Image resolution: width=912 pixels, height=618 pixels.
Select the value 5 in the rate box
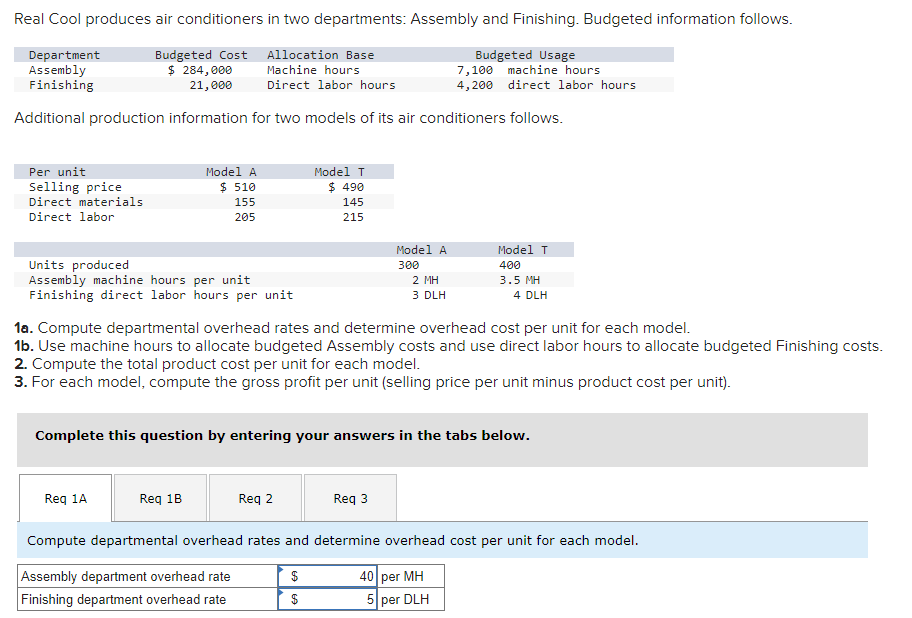(369, 598)
